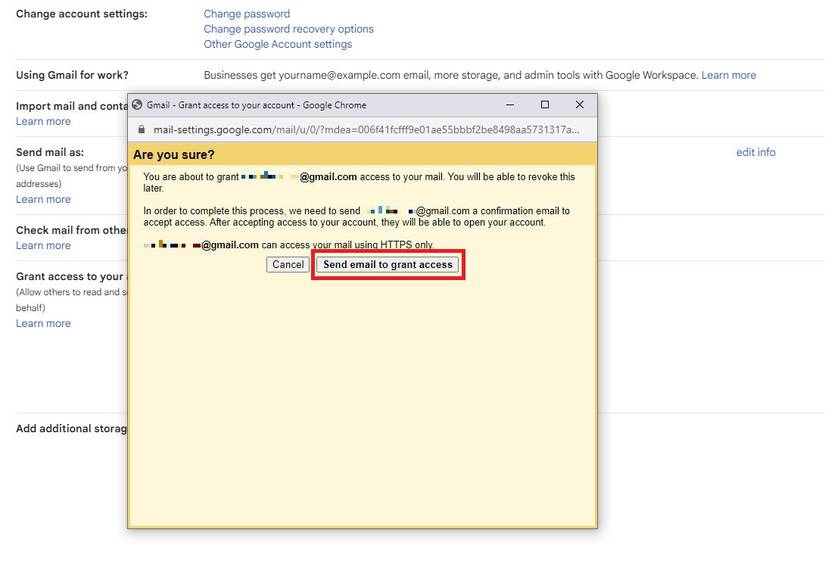
Task: Maximize the Grant access popup window
Action: click(x=545, y=105)
